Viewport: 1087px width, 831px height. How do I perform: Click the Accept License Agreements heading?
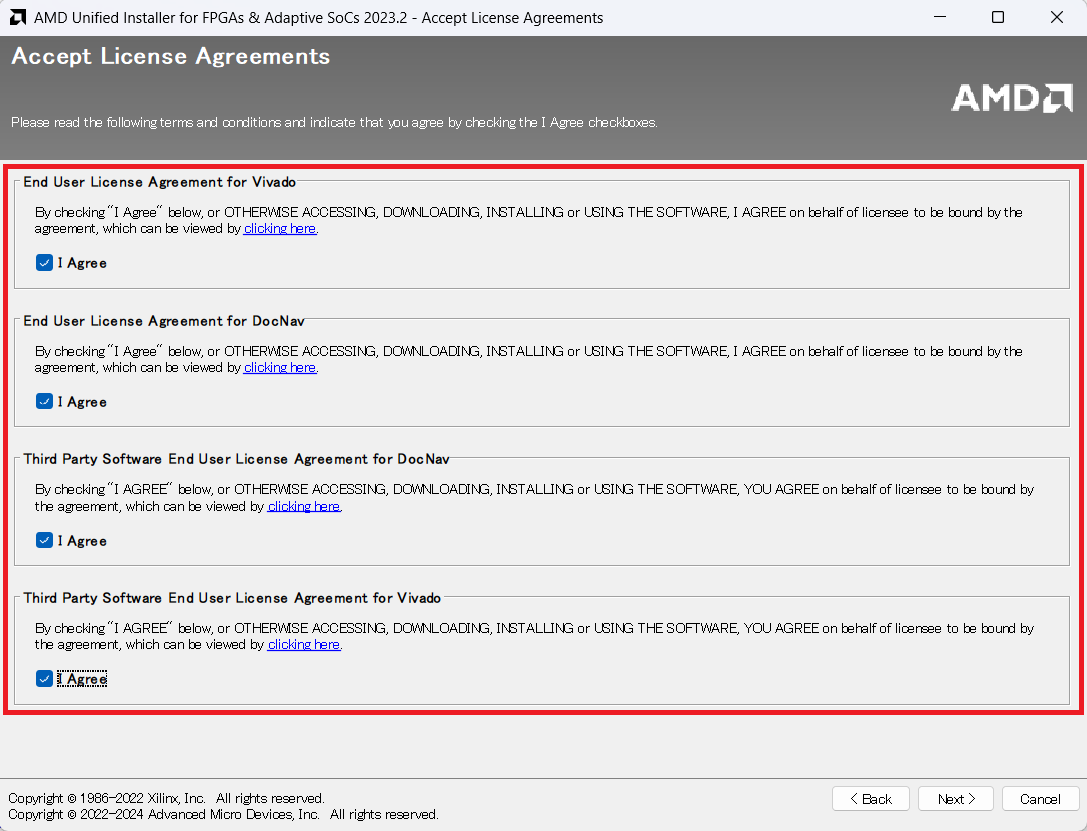[x=171, y=56]
